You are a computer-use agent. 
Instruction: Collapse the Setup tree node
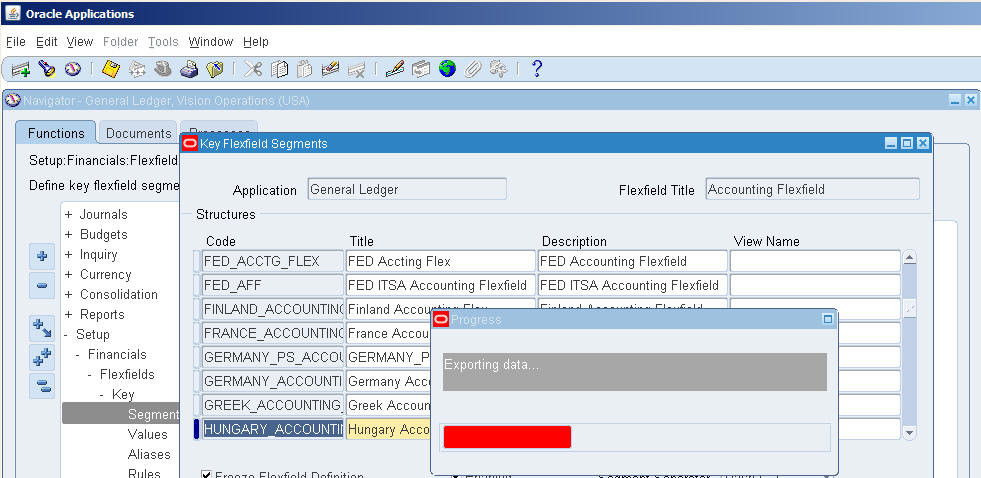tap(66, 335)
